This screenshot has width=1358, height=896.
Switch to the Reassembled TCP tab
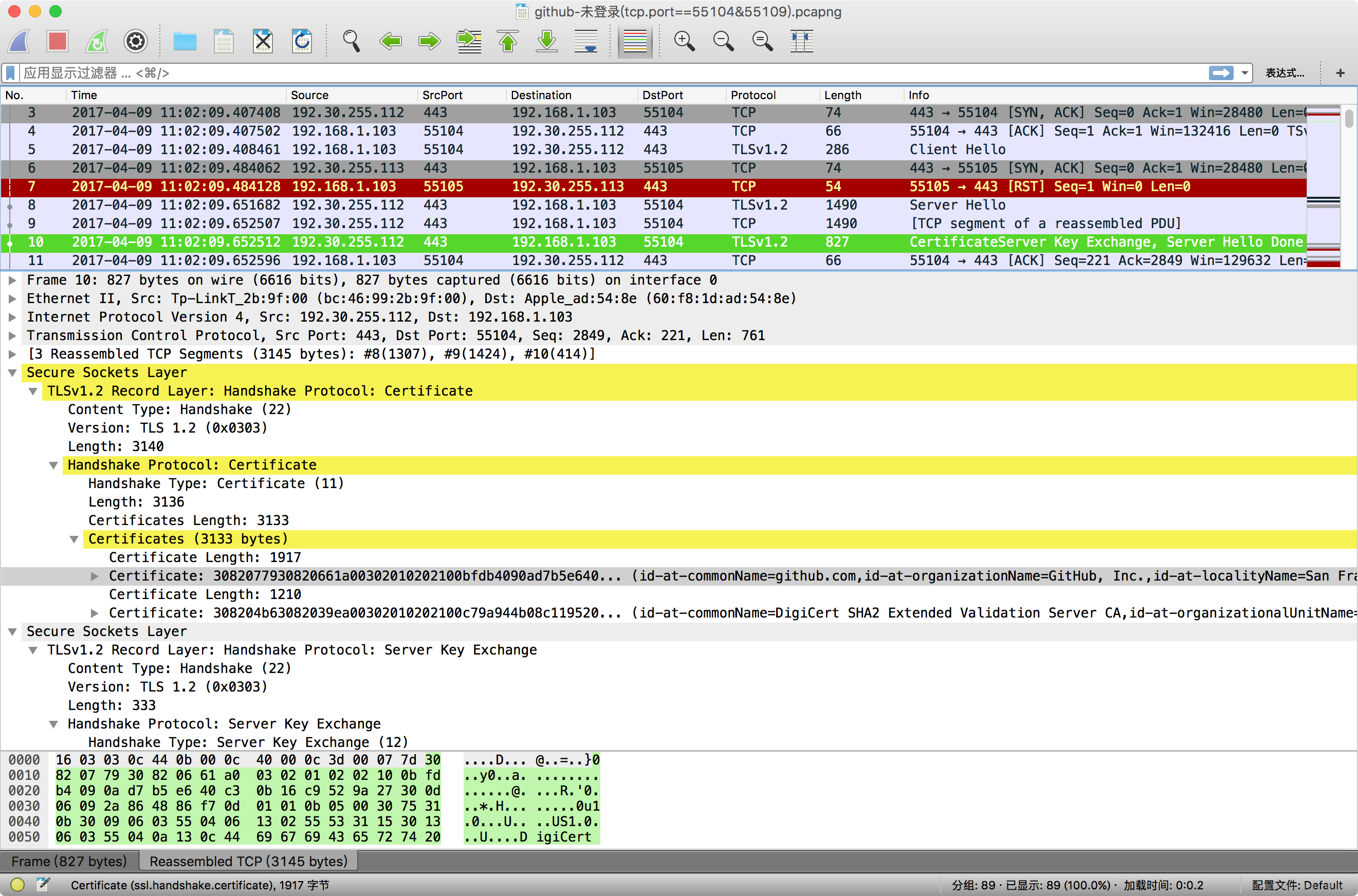click(x=247, y=861)
